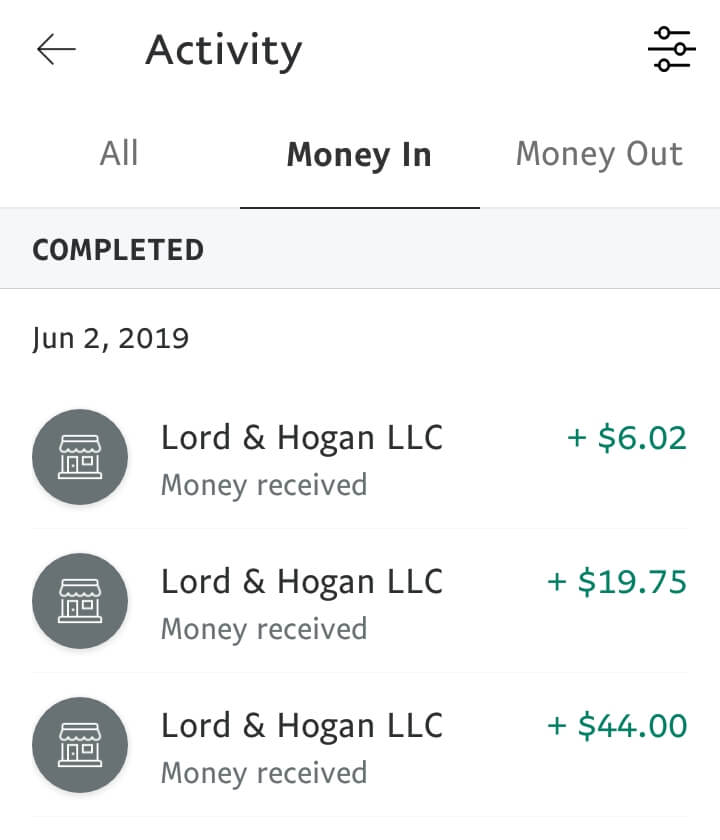The image size is (720, 840).
Task: Tap storefront icon beside $19.75 transaction
Action: tap(80, 601)
